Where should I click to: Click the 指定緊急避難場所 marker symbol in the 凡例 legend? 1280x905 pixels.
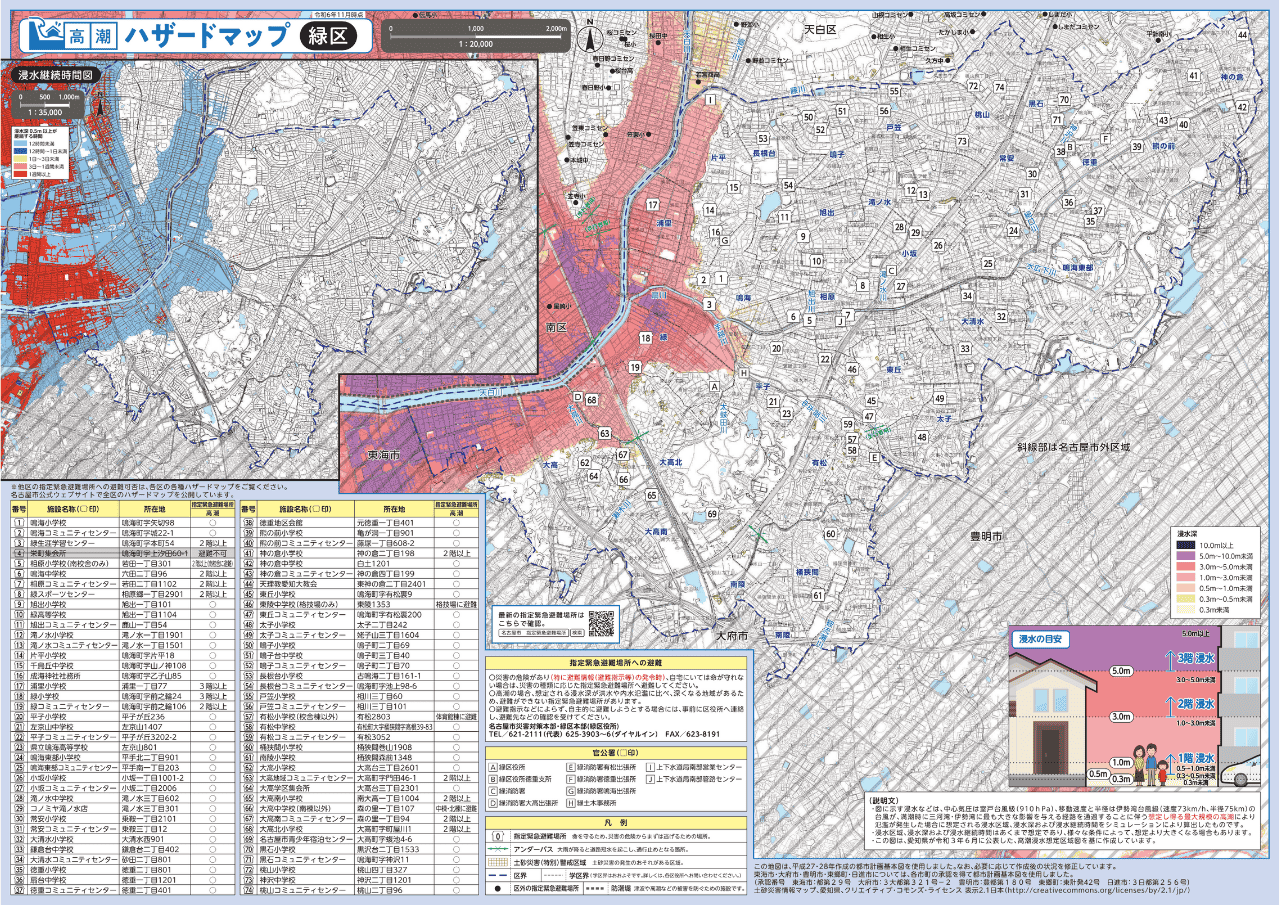497,834
